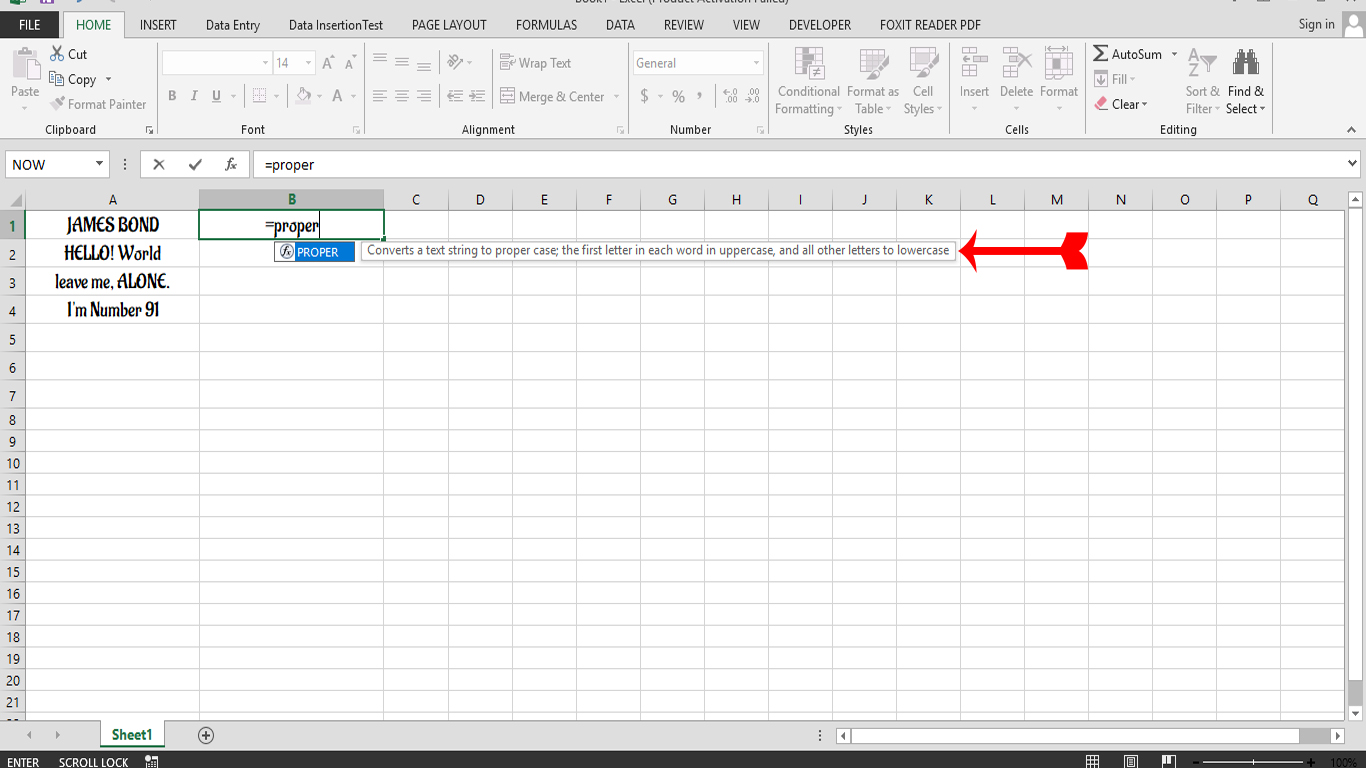
Task: Expand the font name combo box
Action: click(265, 63)
